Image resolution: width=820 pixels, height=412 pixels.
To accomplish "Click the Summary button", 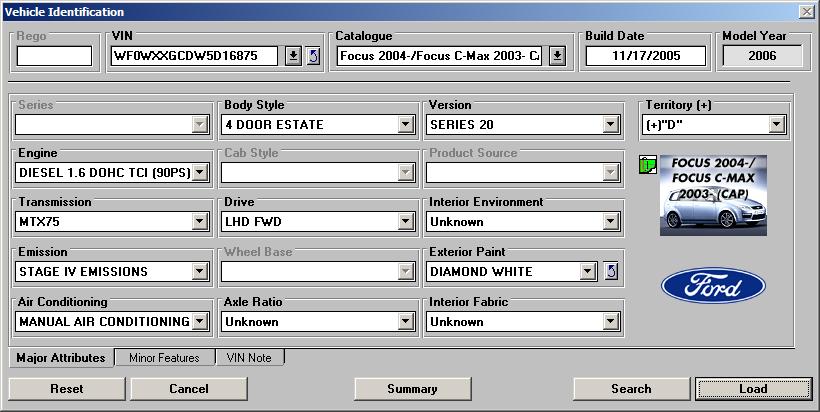I will tap(412, 389).
